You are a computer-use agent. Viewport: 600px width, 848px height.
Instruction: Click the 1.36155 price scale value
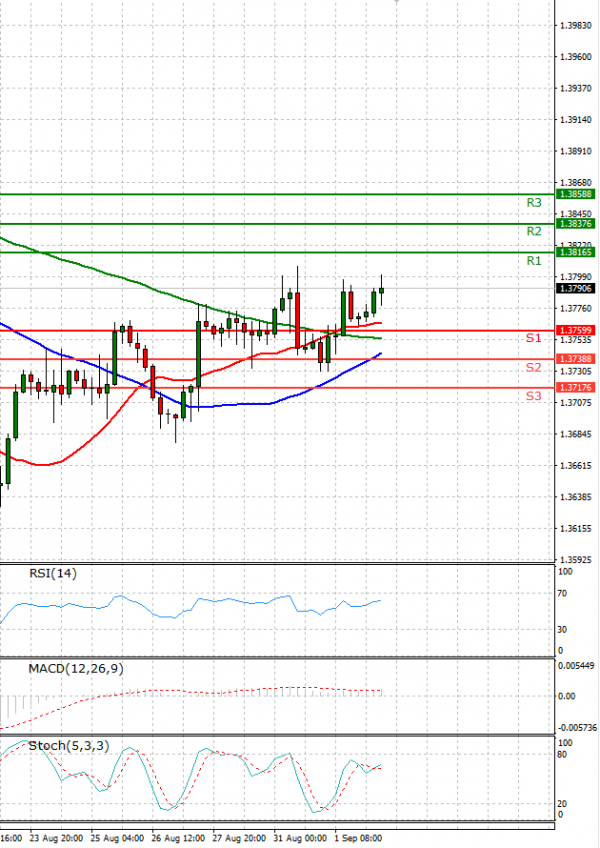point(576,528)
